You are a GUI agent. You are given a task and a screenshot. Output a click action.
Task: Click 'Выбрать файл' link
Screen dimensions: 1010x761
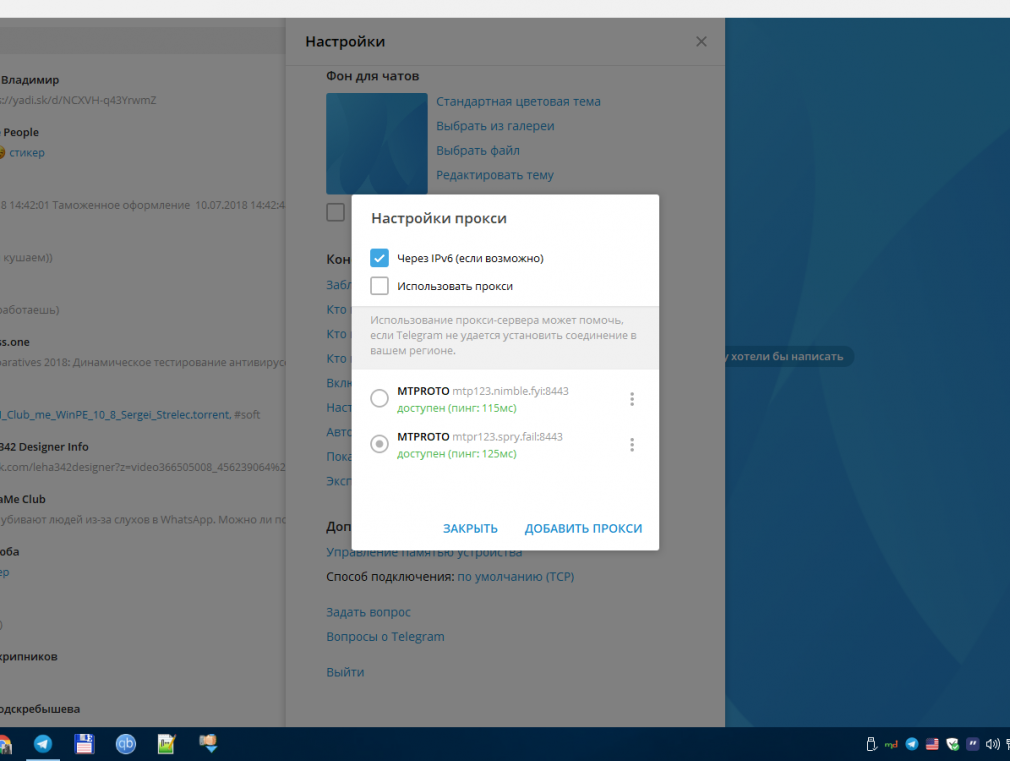pos(478,150)
